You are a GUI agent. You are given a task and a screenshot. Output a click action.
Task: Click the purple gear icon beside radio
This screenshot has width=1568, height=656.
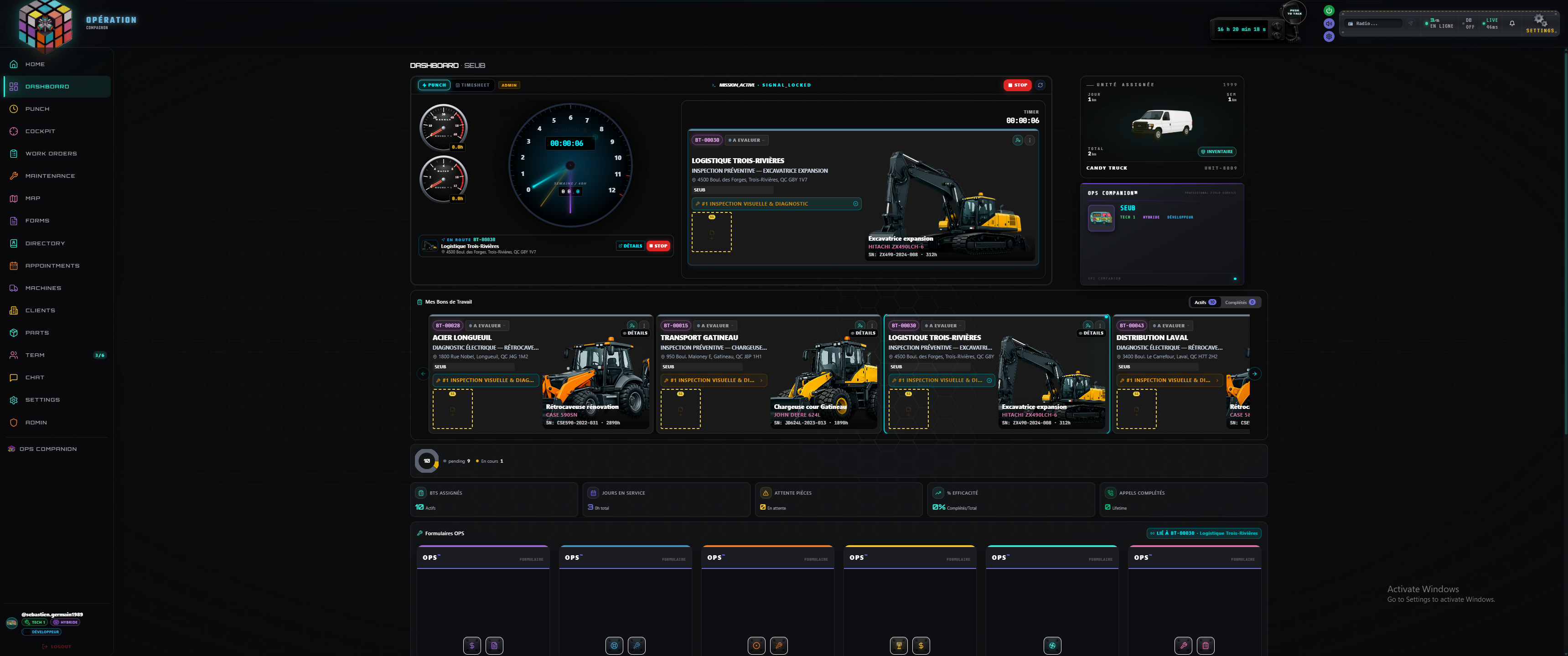click(x=1329, y=36)
